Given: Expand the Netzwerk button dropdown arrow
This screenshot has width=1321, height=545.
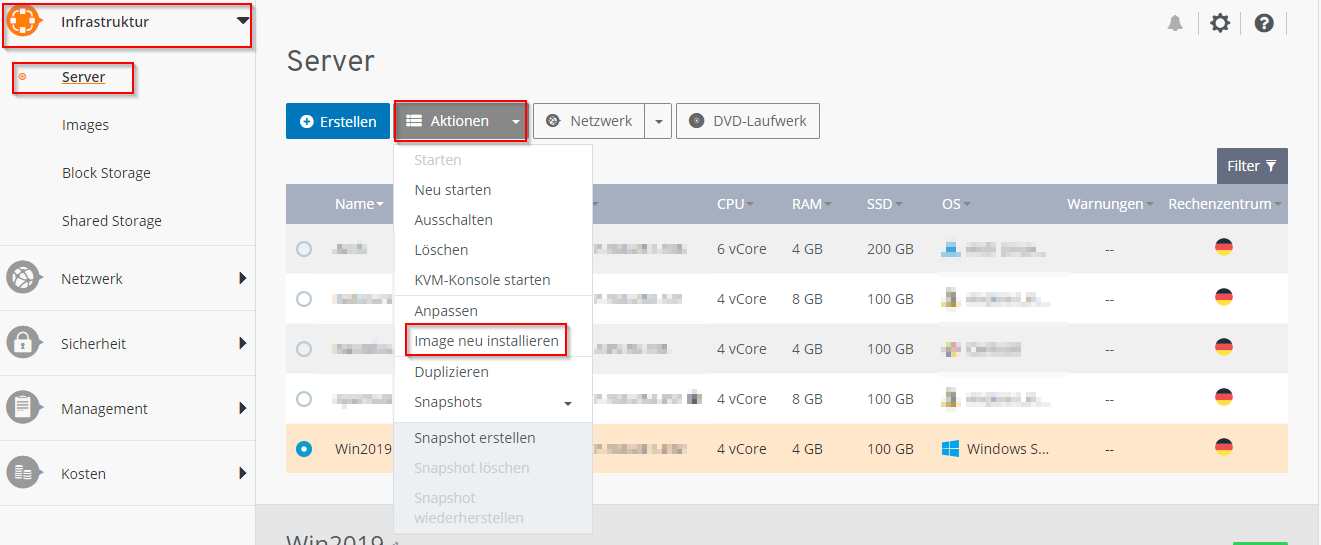Looking at the screenshot, I should coord(658,121).
